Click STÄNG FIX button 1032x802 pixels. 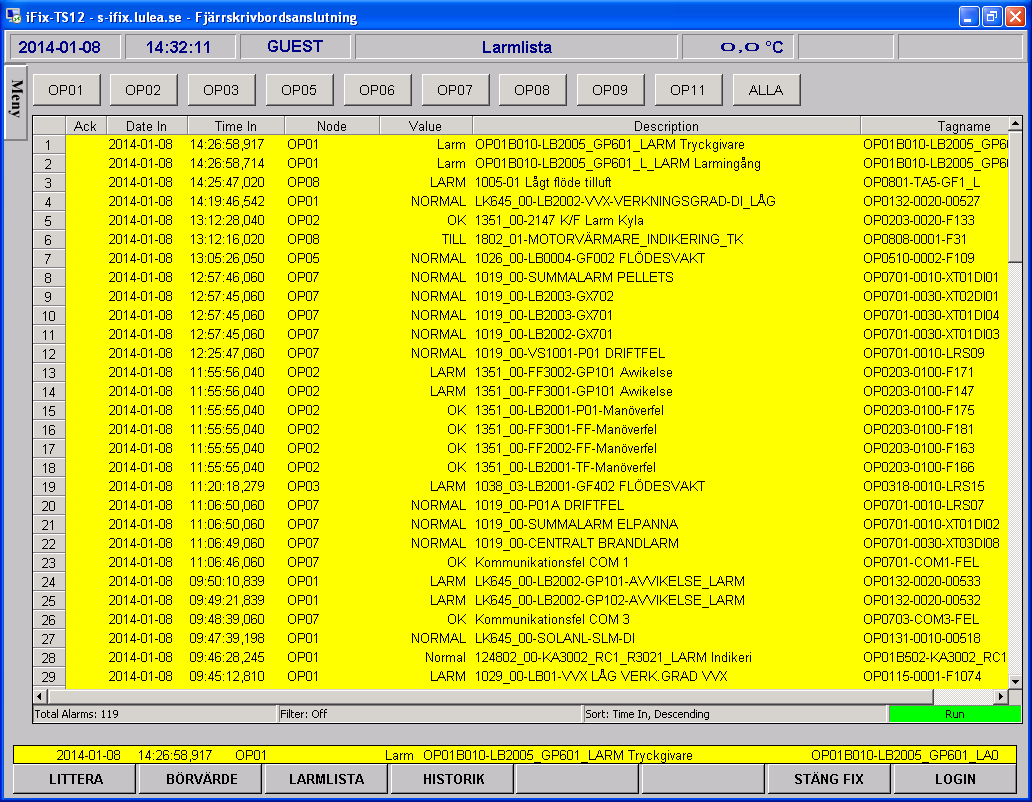(829, 779)
